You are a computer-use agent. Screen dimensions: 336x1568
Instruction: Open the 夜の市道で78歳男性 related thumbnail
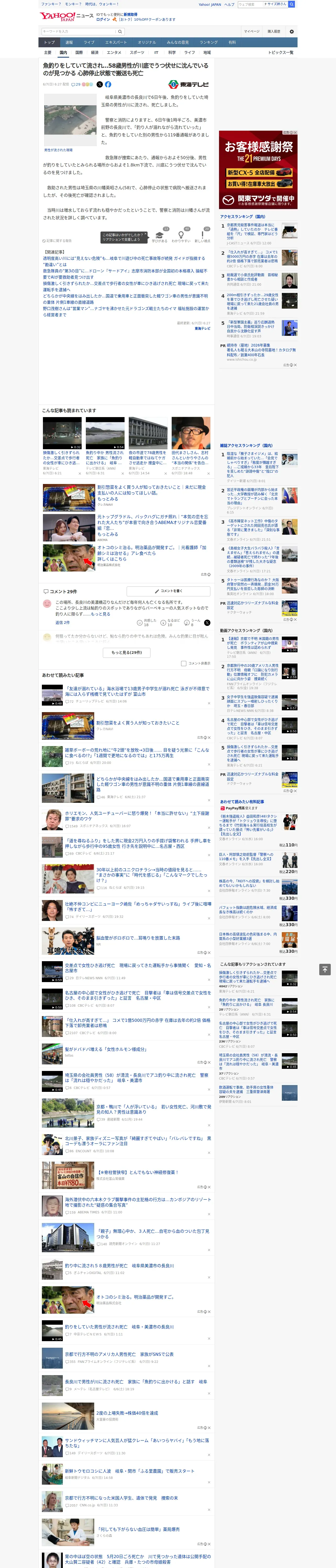(148, 433)
